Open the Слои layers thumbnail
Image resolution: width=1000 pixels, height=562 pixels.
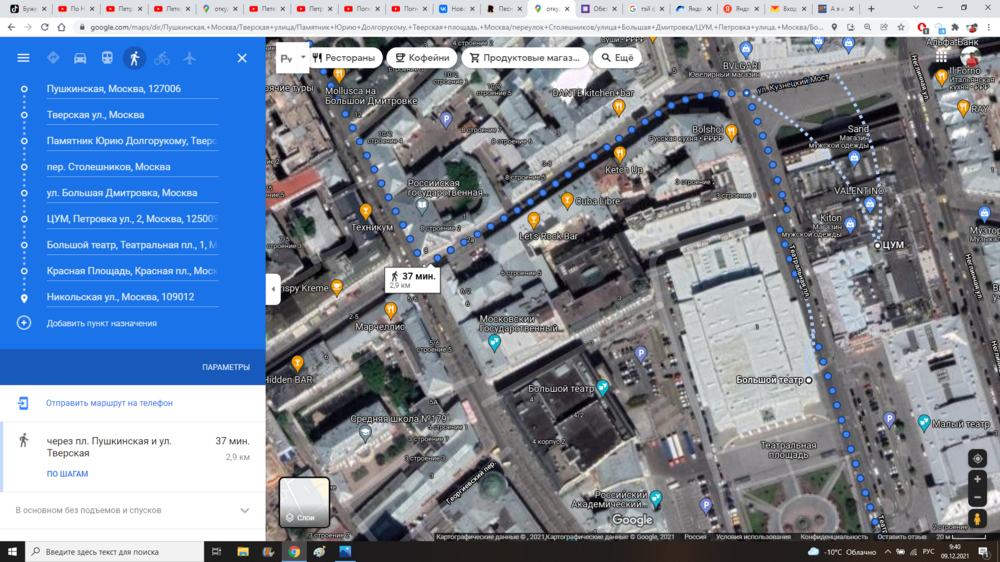point(304,502)
